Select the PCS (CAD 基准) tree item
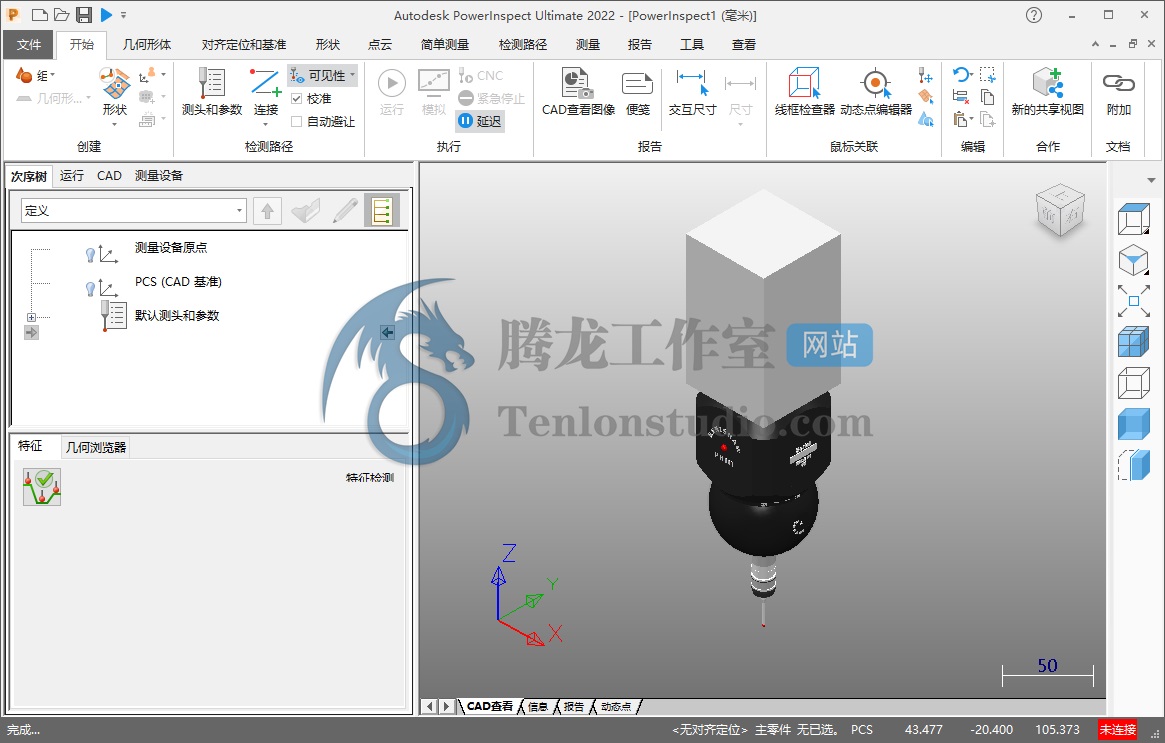 click(x=178, y=282)
